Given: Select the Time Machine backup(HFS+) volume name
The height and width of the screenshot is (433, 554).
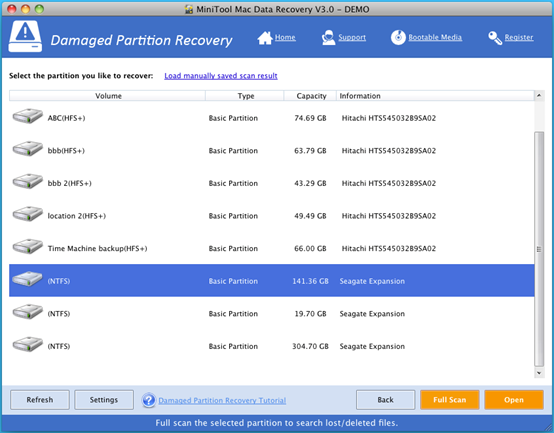Looking at the screenshot, I should tap(98, 249).
